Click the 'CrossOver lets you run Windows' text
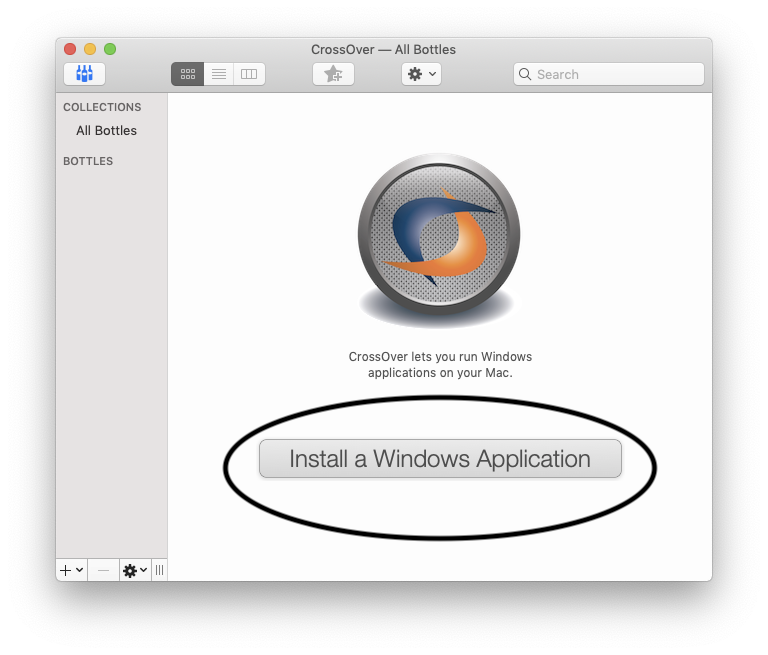Viewport: 768px width, 655px height. [440, 356]
